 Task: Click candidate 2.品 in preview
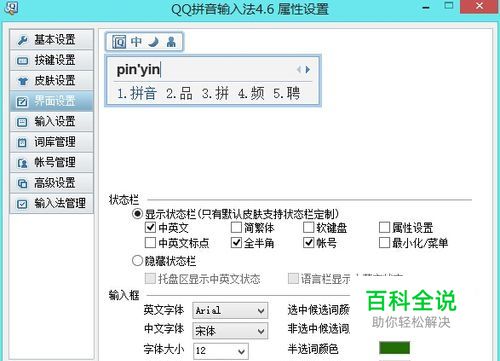(x=179, y=93)
